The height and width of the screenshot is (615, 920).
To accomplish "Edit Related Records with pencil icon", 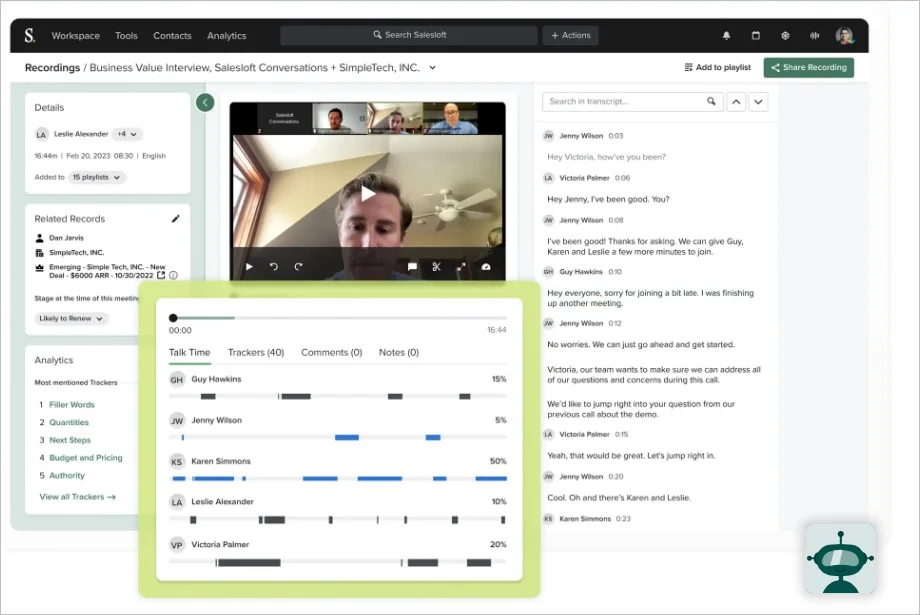I will click(x=175, y=219).
